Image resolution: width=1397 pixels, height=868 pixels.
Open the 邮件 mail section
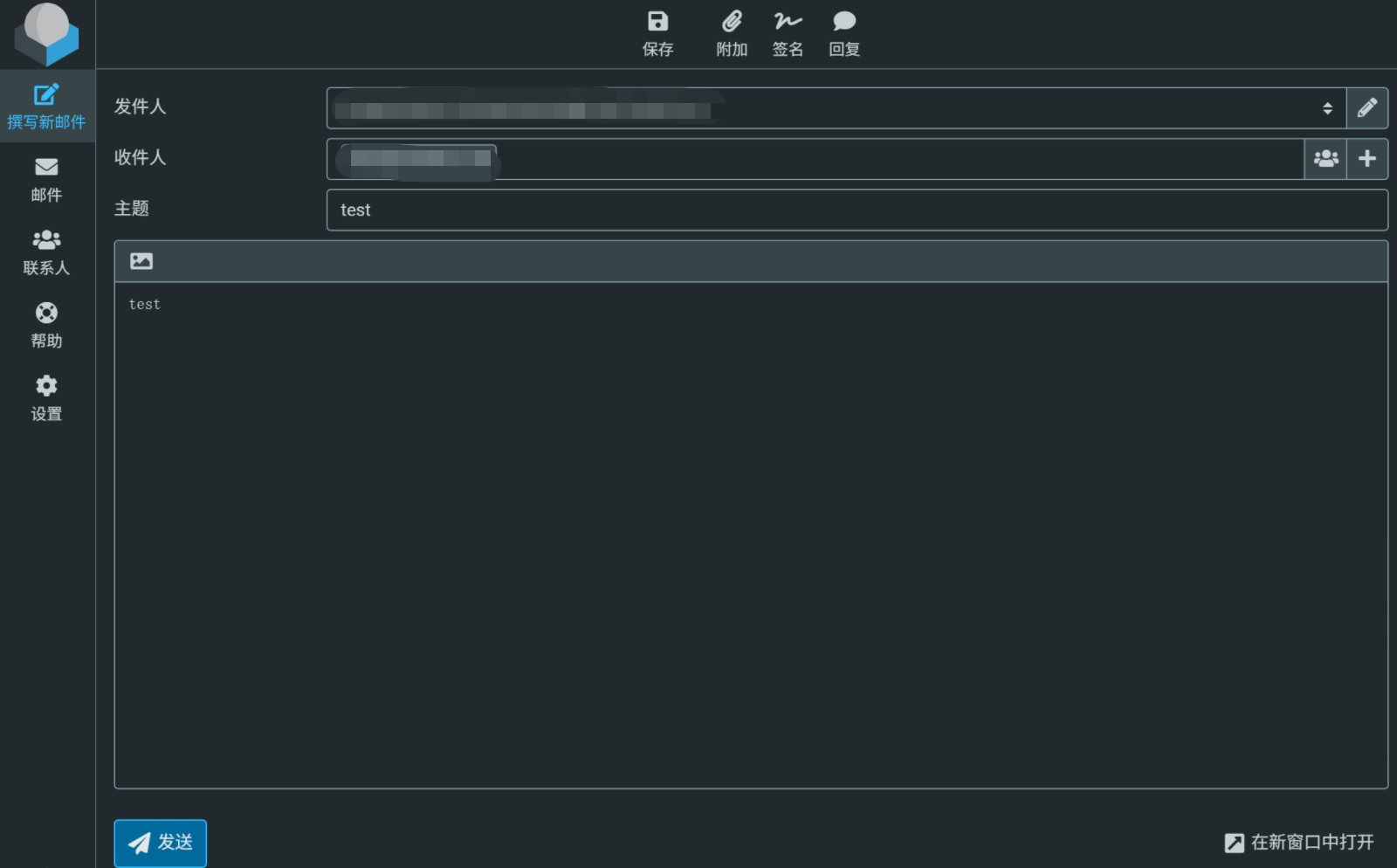pyautogui.click(x=46, y=179)
